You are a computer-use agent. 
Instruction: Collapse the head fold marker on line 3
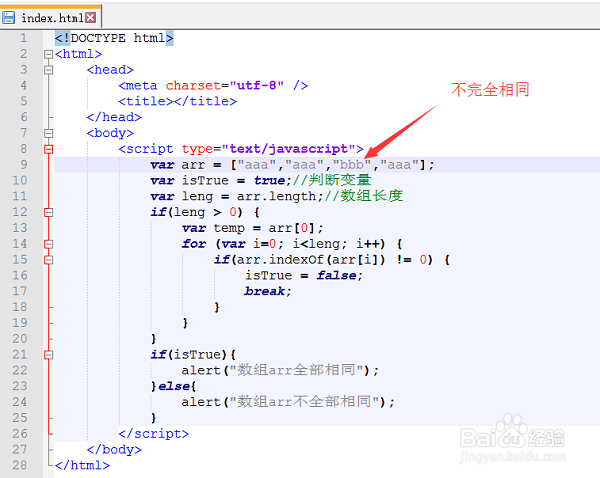point(48,70)
